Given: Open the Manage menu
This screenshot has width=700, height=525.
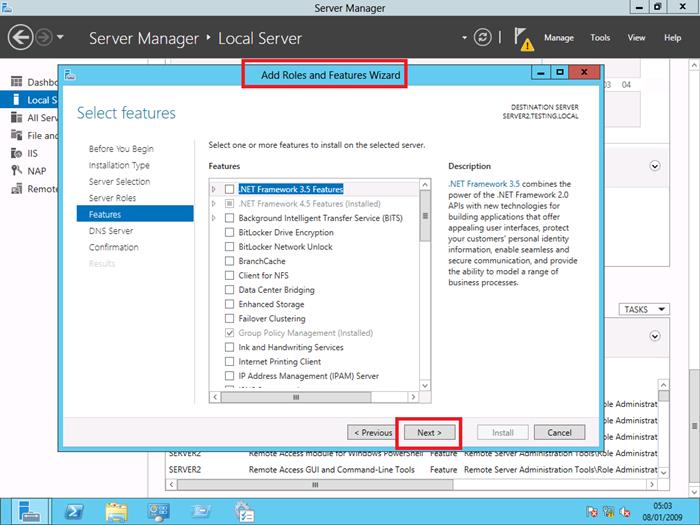Looking at the screenshot, I should (x=558, y=38).
